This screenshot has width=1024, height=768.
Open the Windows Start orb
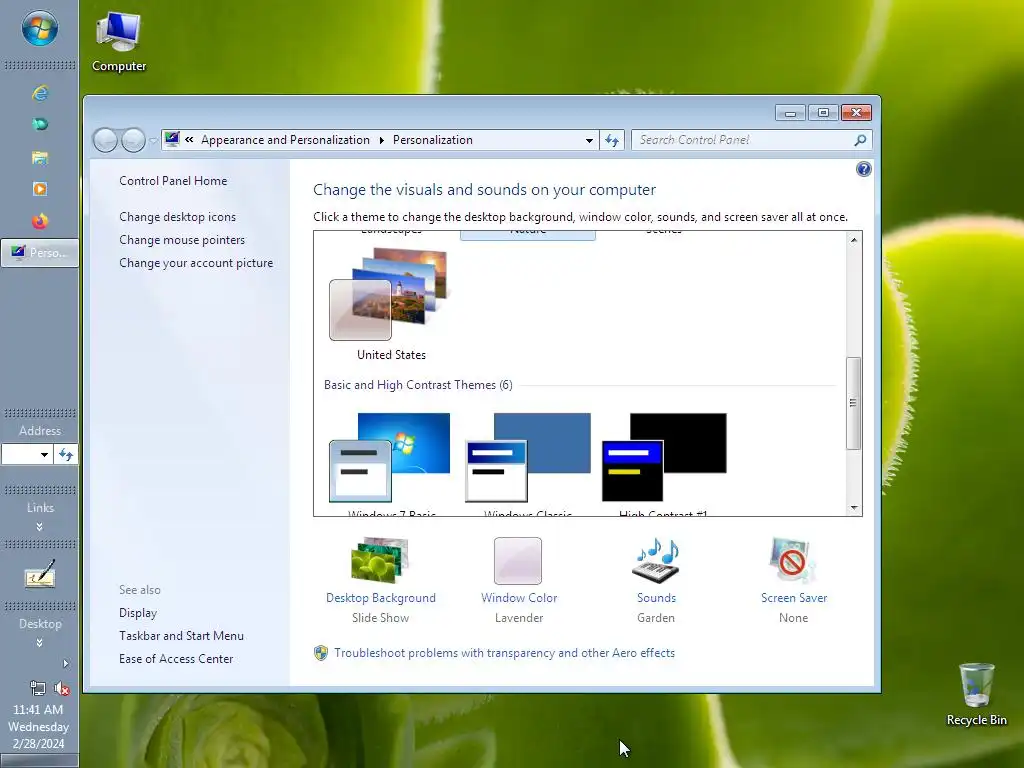point(39,29)
